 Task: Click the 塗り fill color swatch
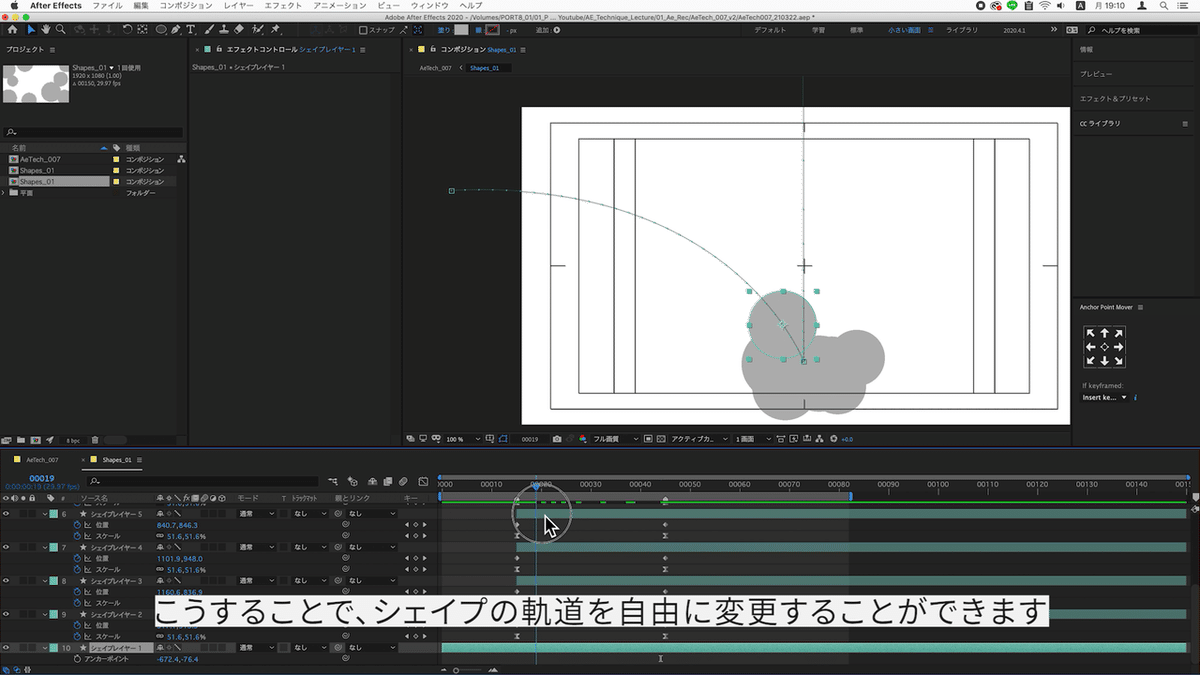coord(460,30)
